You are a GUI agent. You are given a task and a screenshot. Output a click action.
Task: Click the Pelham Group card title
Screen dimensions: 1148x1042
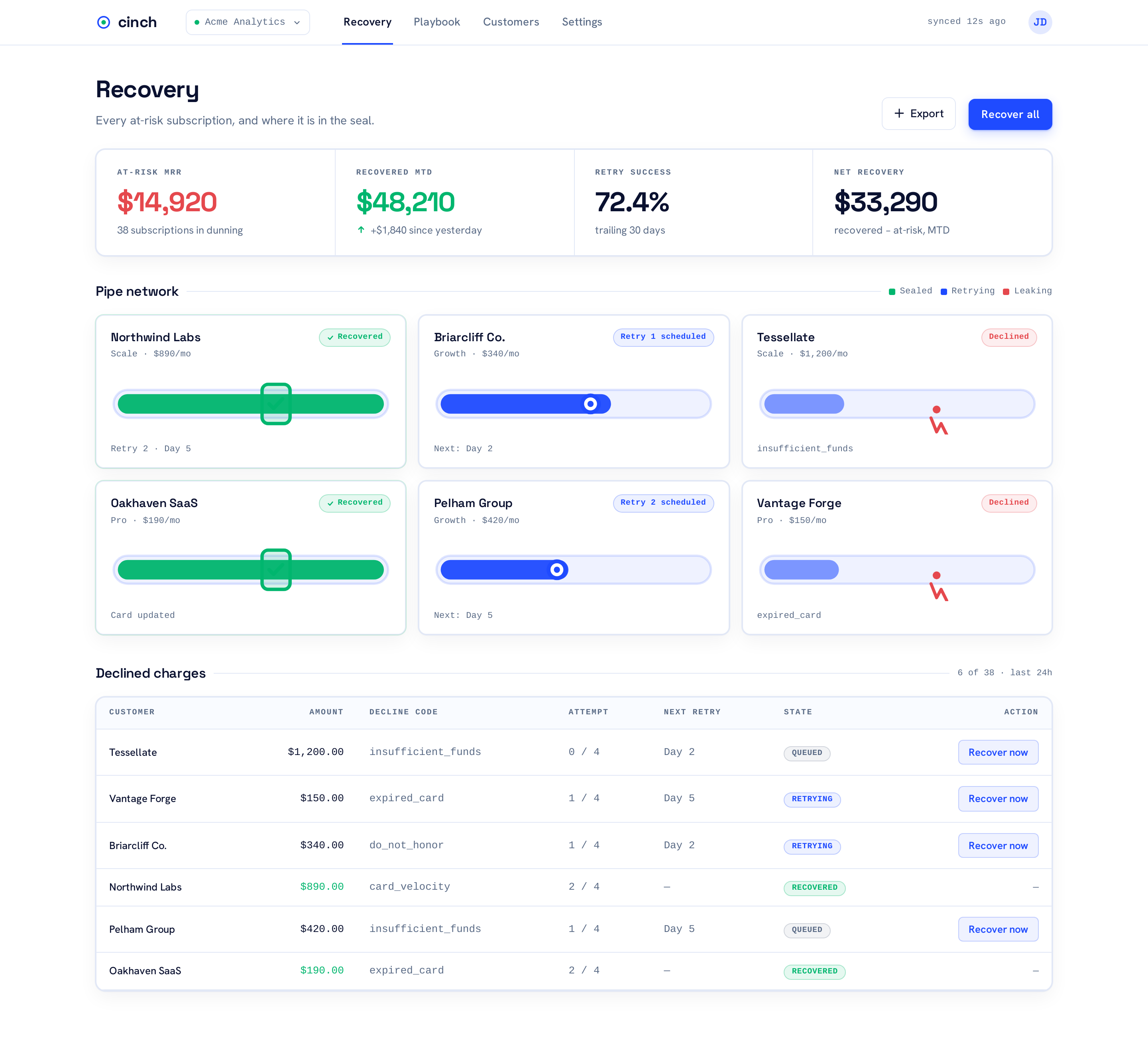coord(473,503)
